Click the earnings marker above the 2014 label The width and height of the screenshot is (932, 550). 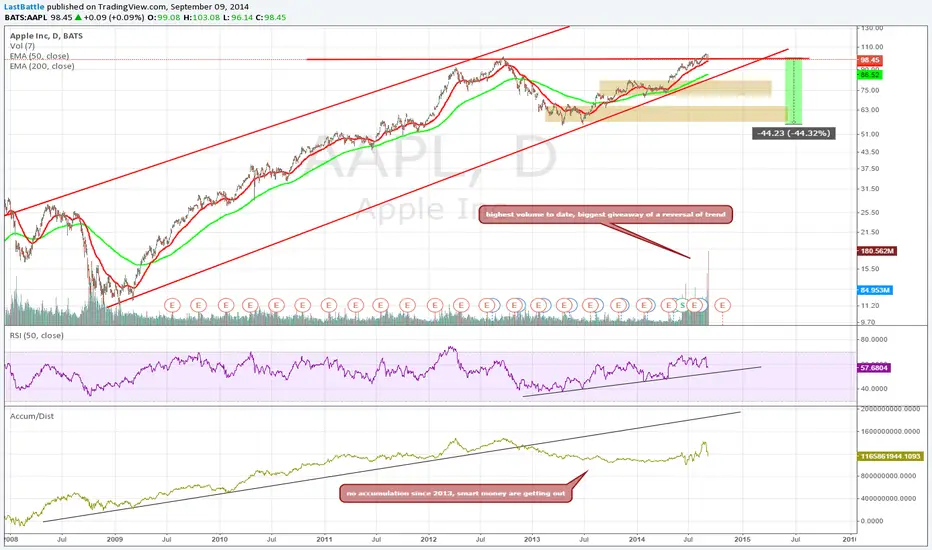pyautogui.click(x=644, y=305)
